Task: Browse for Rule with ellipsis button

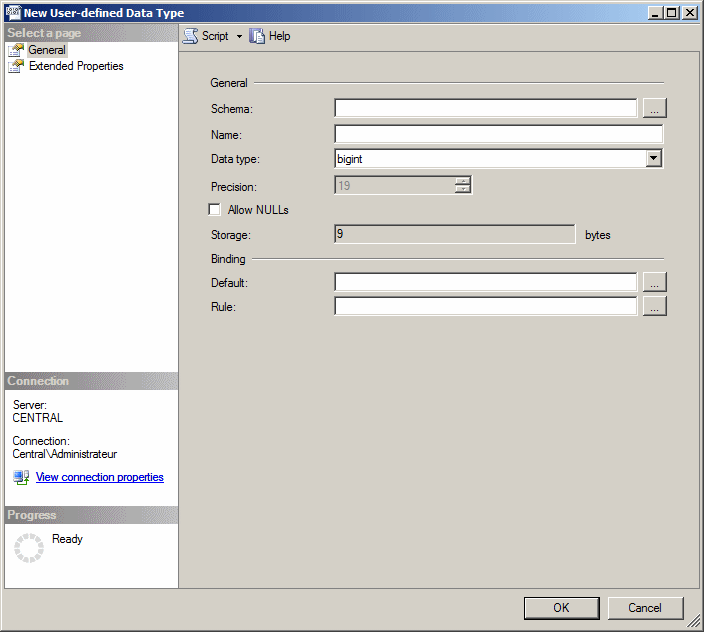Action: point(655,306)
